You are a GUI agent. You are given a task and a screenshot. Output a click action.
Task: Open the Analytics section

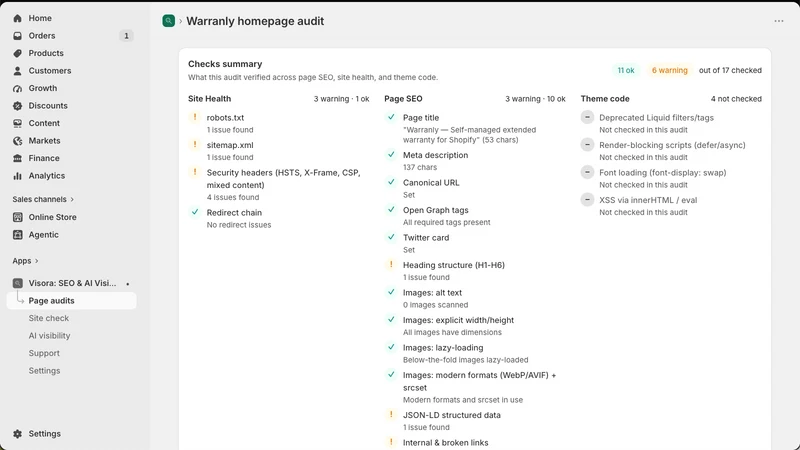(x=71, y=176)
